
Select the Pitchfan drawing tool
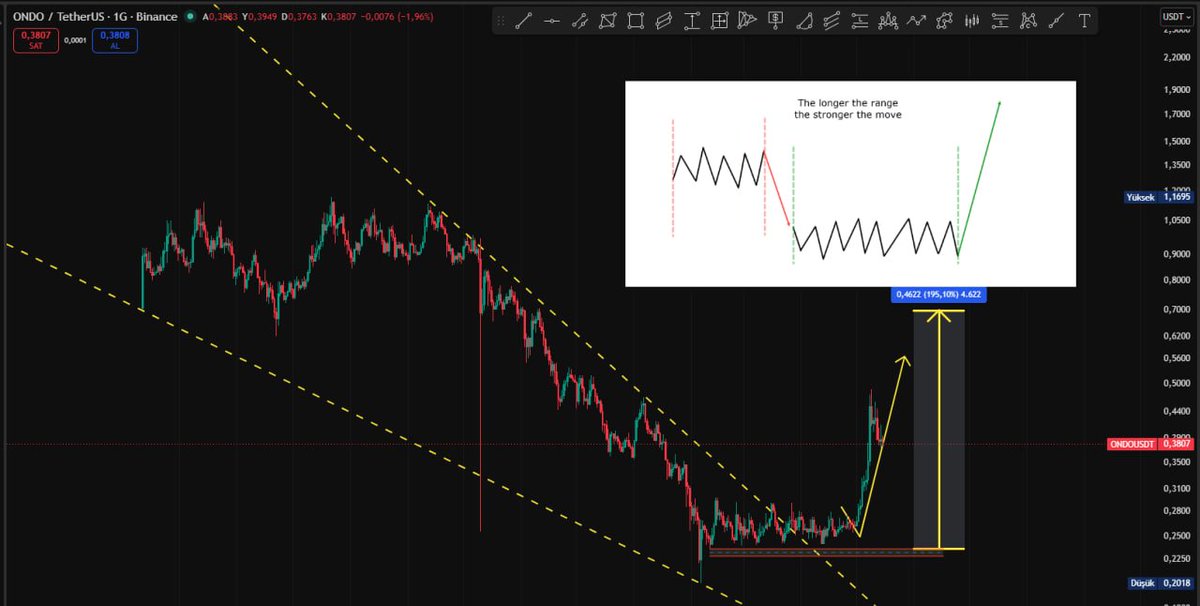pos(747,21)
